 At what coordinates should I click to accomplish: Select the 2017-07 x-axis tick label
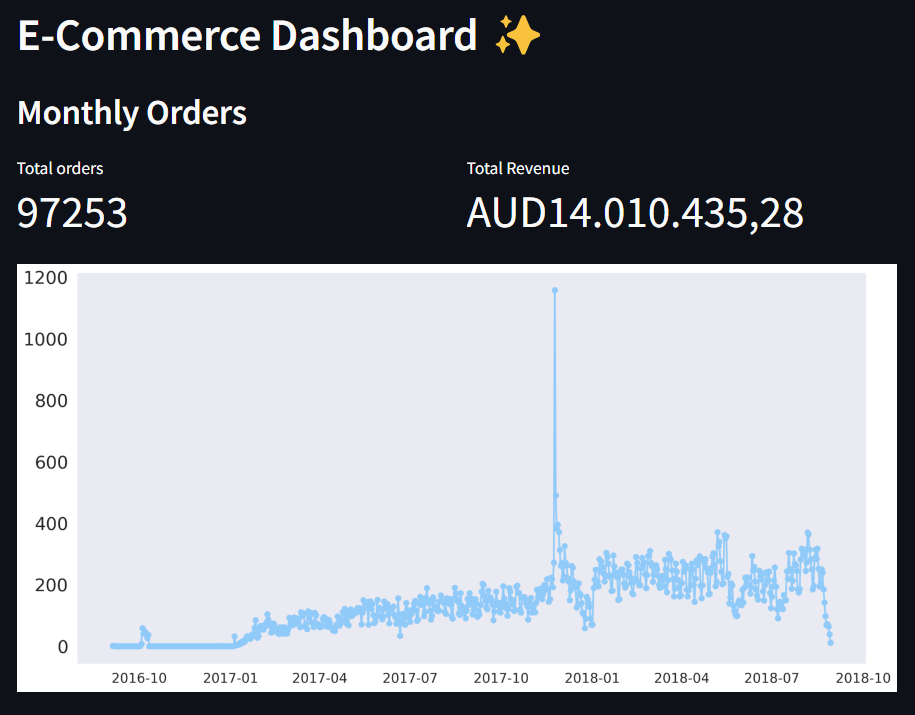click(410, 678)
